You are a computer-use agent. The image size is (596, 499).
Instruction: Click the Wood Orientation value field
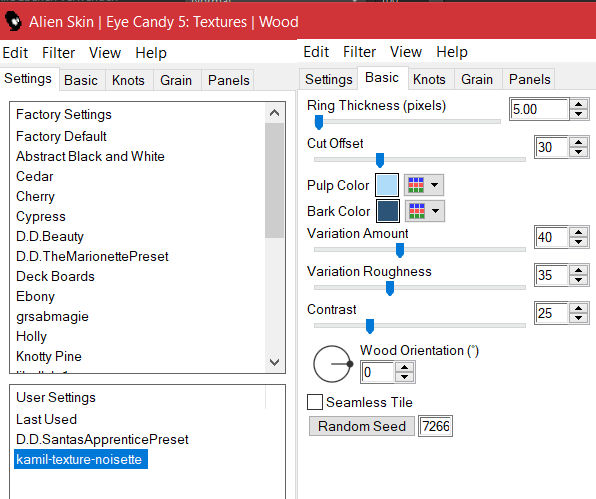coord(377,372)
